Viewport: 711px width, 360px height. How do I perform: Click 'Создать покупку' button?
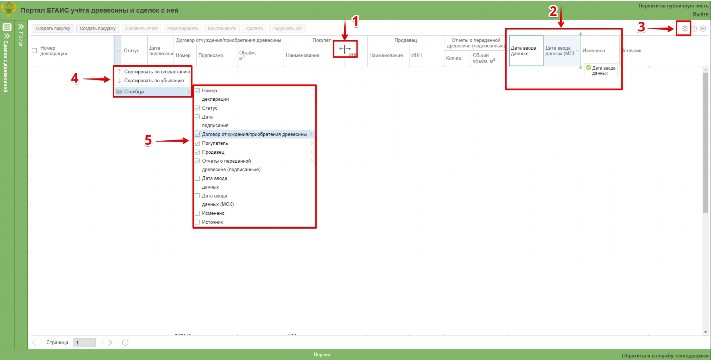pos(53,28)
